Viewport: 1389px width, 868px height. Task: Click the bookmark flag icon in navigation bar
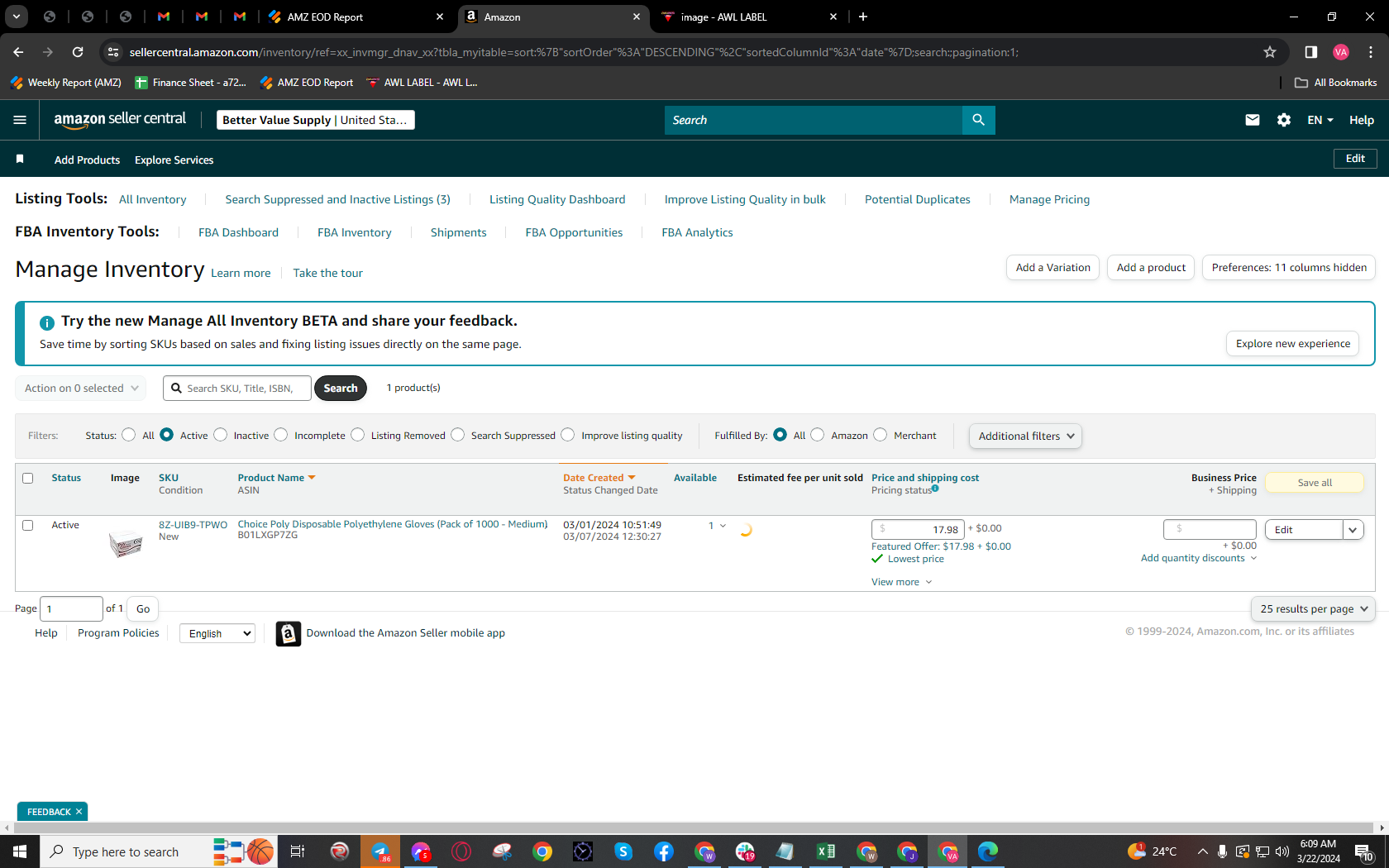(x=20, y=159)
